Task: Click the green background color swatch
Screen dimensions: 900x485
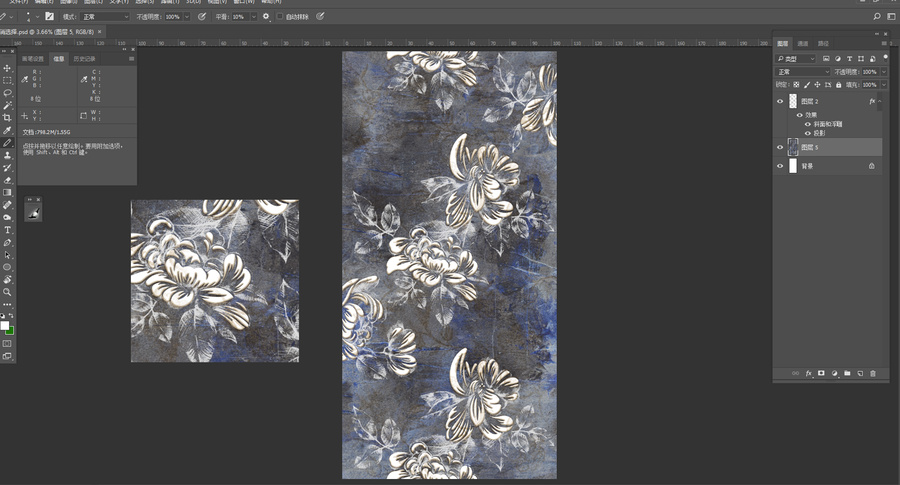Action: pyautogui.click(x=10, y=331)
